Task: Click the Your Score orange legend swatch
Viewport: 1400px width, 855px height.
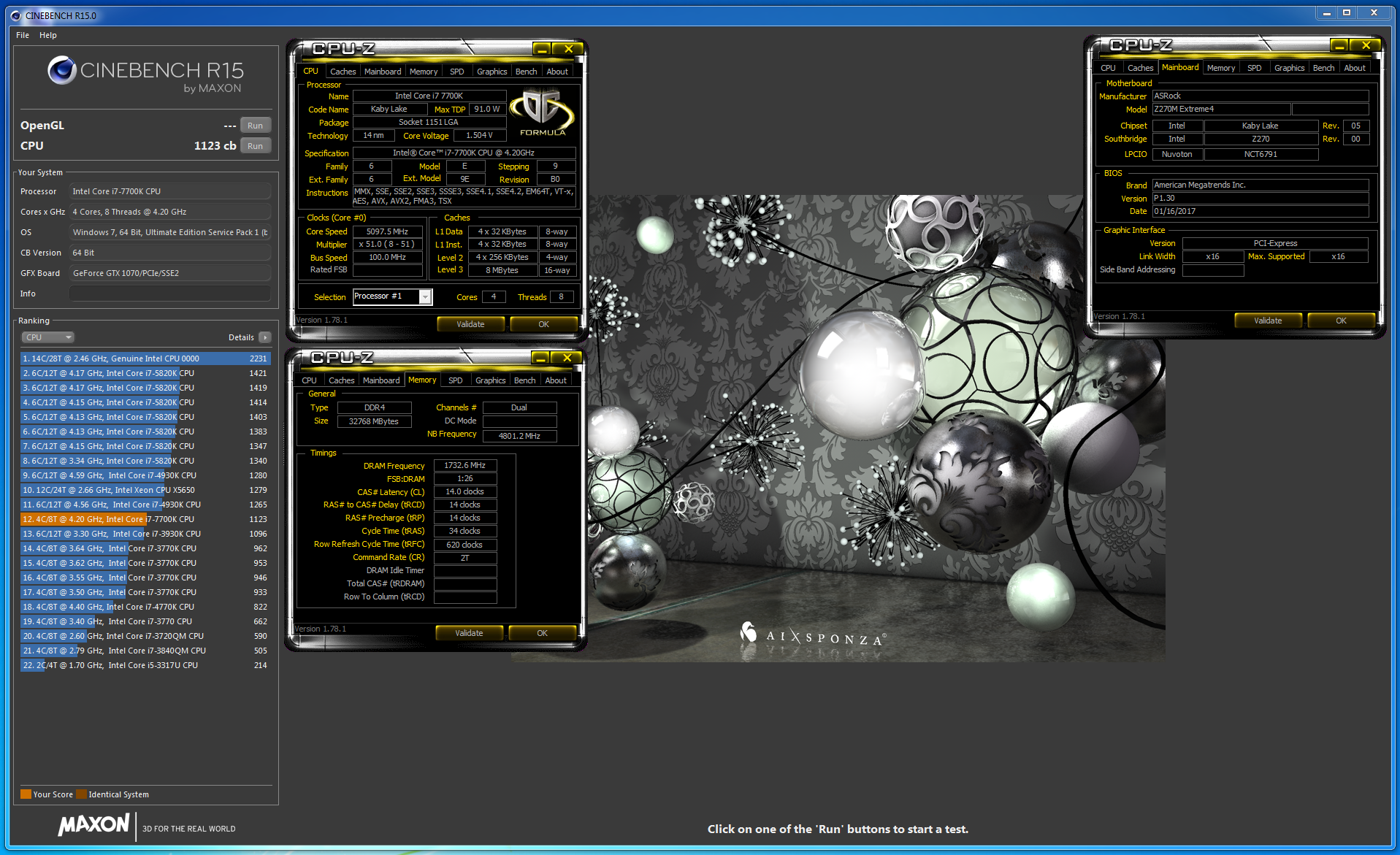Action: tap(26, 794)
